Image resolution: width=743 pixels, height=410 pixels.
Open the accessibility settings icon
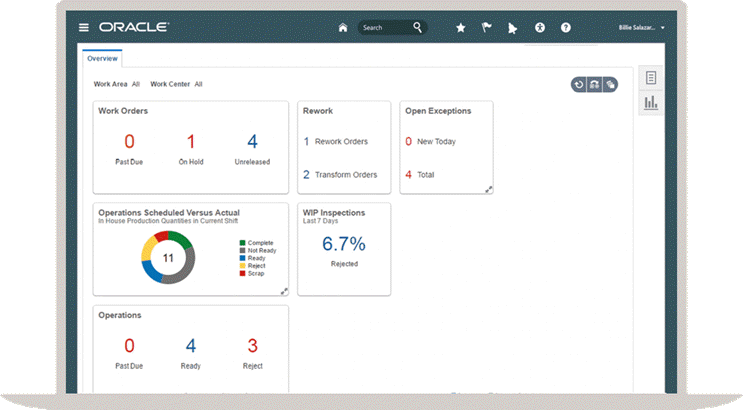point(540,28)
